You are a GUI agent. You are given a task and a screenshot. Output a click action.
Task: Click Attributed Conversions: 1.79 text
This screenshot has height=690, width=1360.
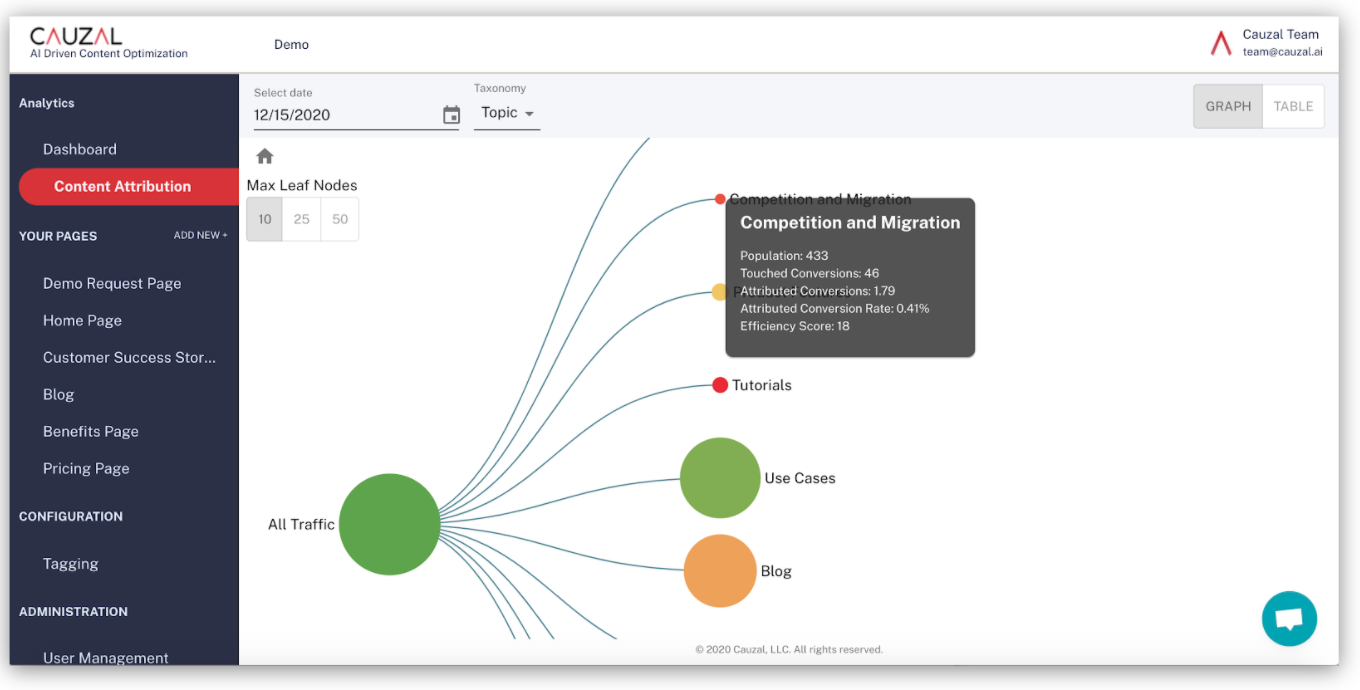(817, 291)
